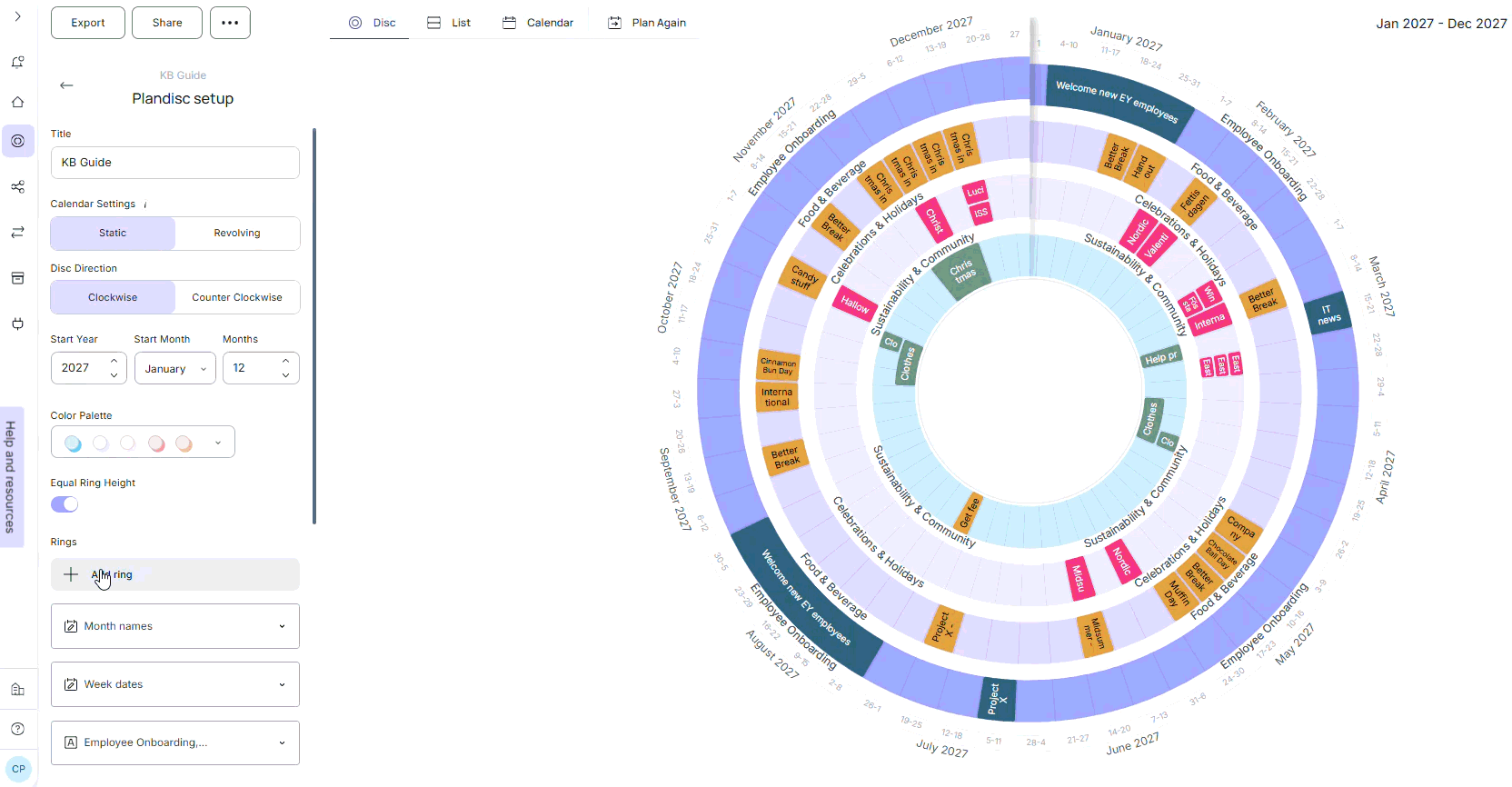Click the swap arrows sidebar icon
The height and width of the screenshot is (787, 1512).
[17, 233]
